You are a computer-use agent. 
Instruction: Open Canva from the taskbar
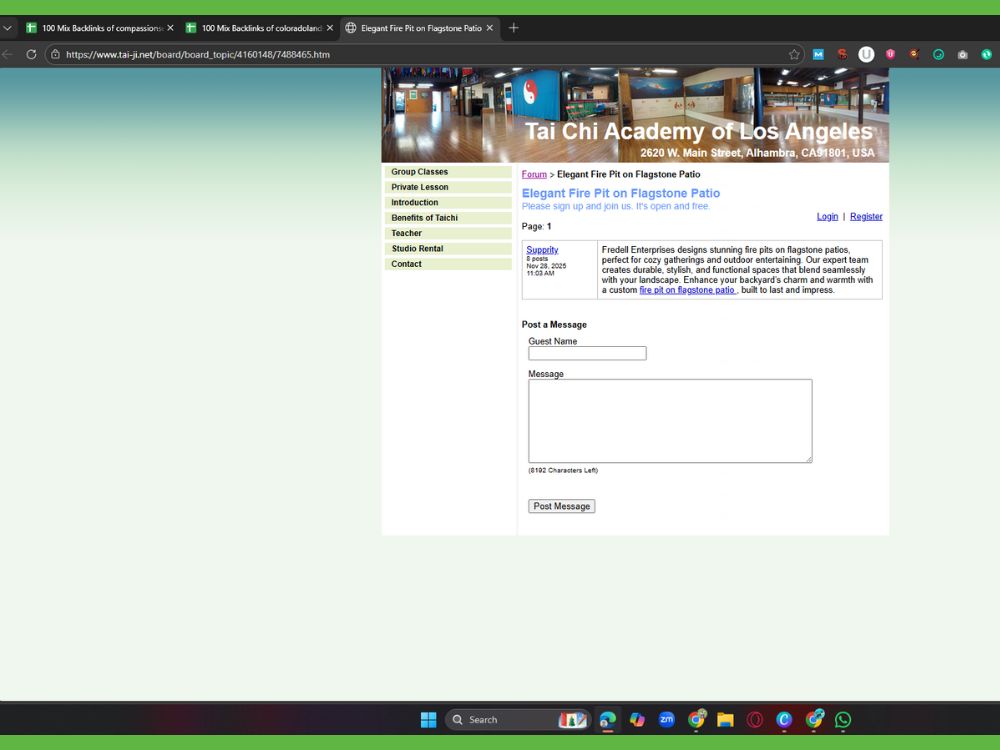click(x=784, y=719)
